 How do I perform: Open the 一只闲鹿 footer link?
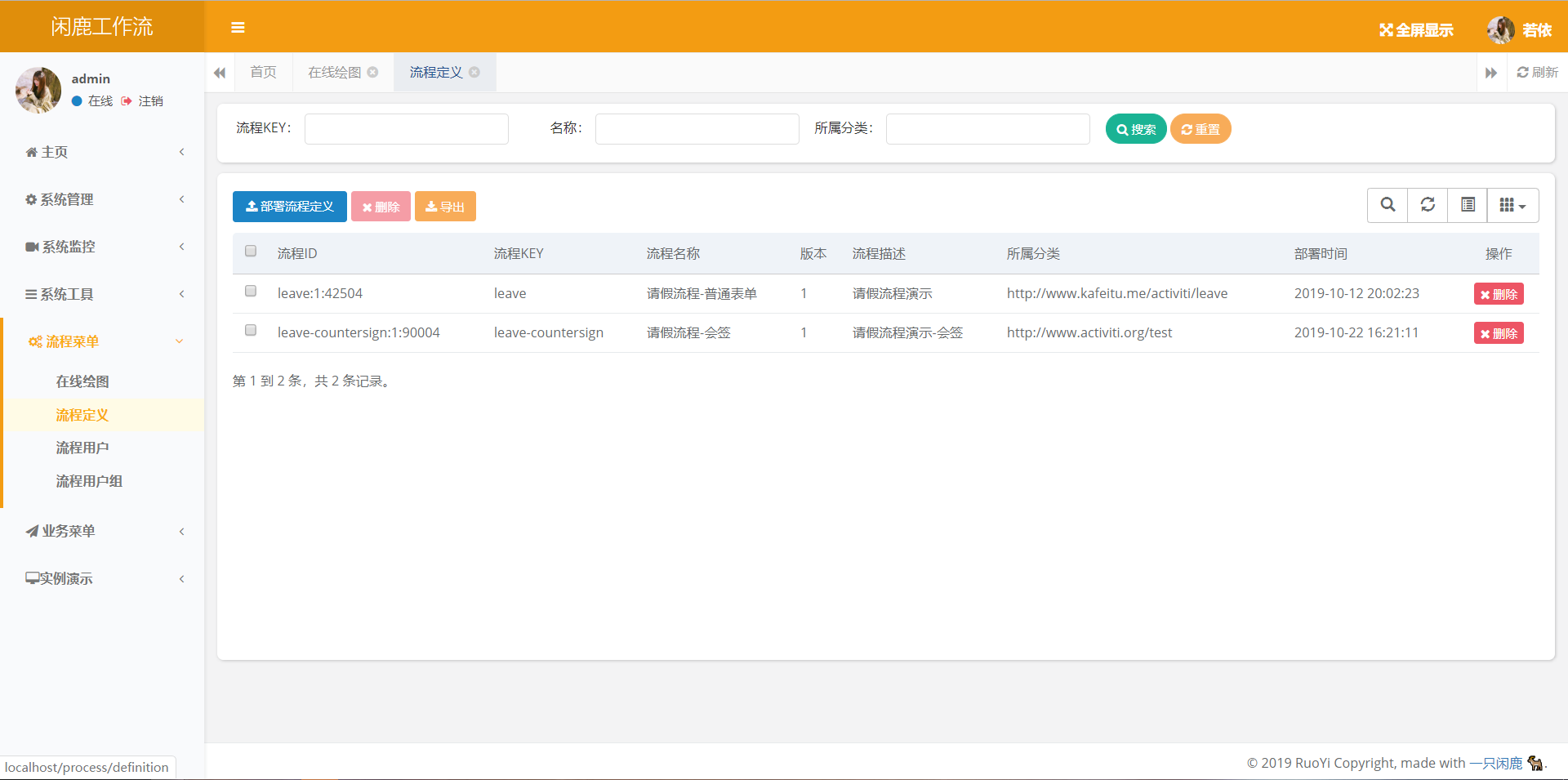point(1496,763)
